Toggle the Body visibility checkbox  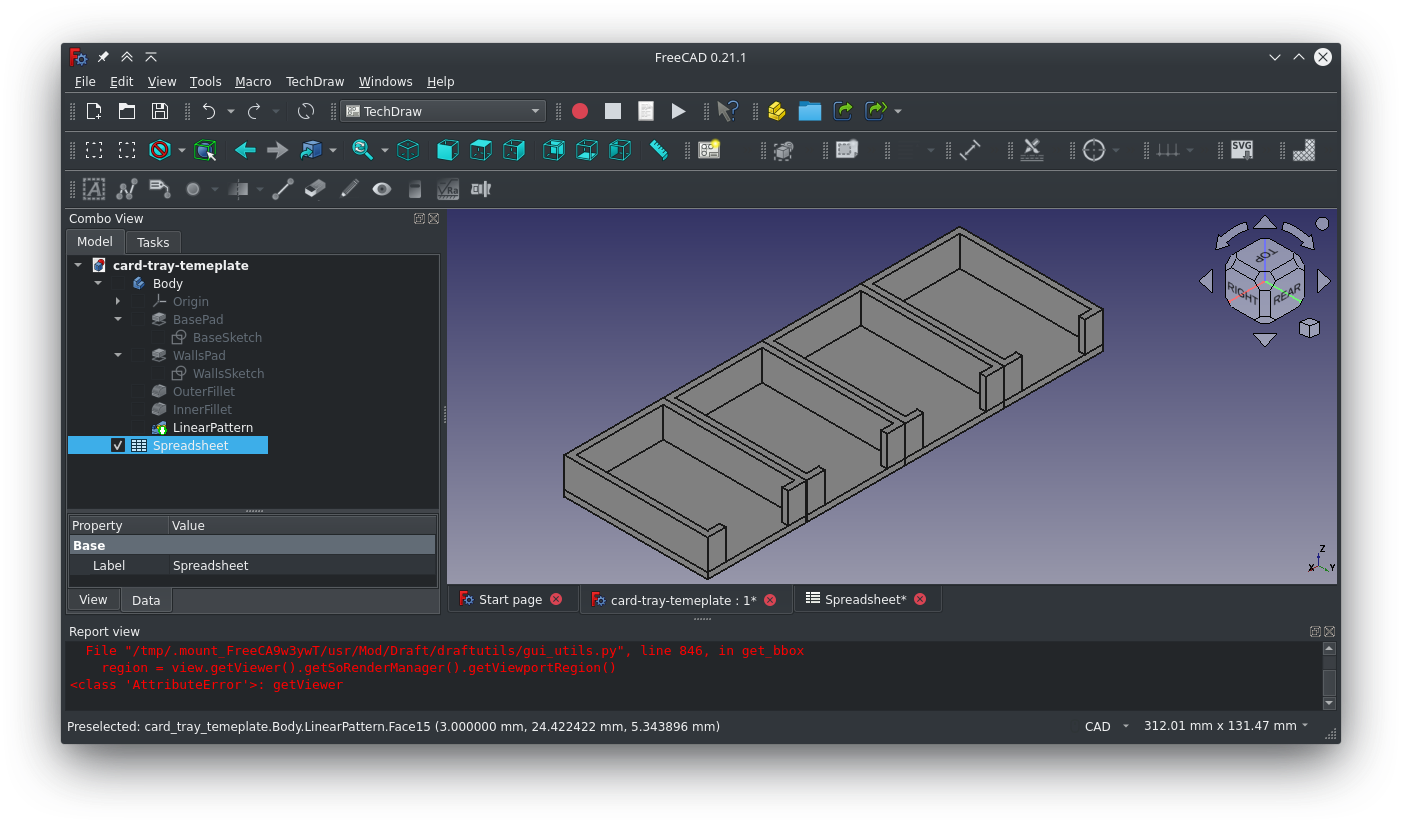tap(118, 284)
